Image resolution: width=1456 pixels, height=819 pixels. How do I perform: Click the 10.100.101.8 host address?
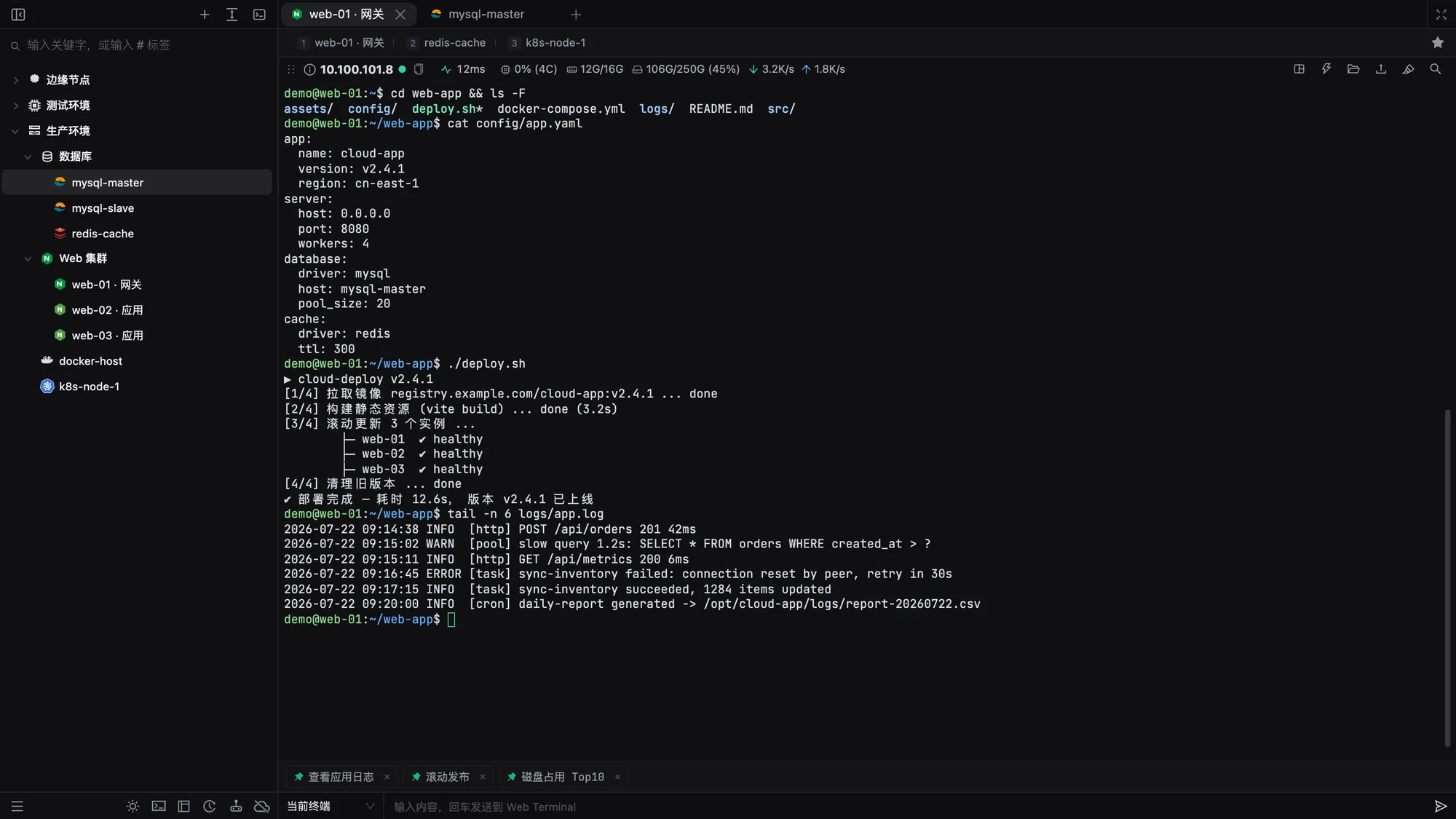[357, 69]
